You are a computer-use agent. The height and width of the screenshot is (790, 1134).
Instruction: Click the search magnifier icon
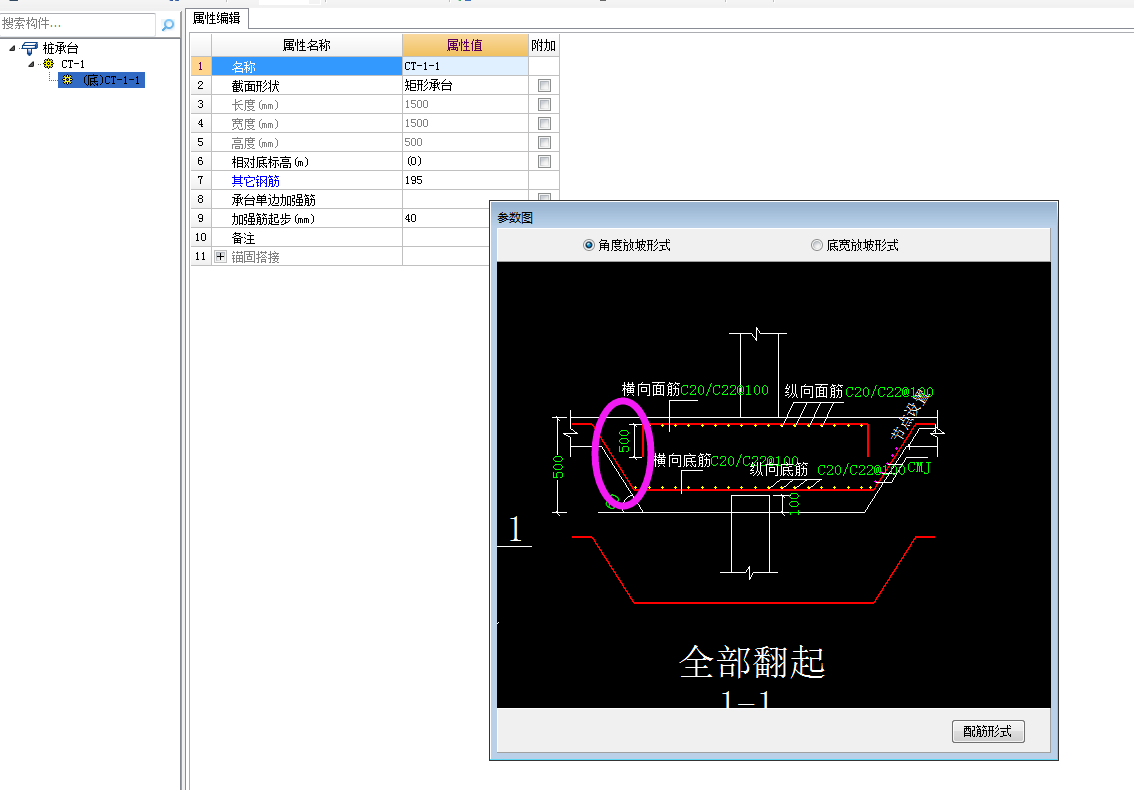[x=168, y=25]
